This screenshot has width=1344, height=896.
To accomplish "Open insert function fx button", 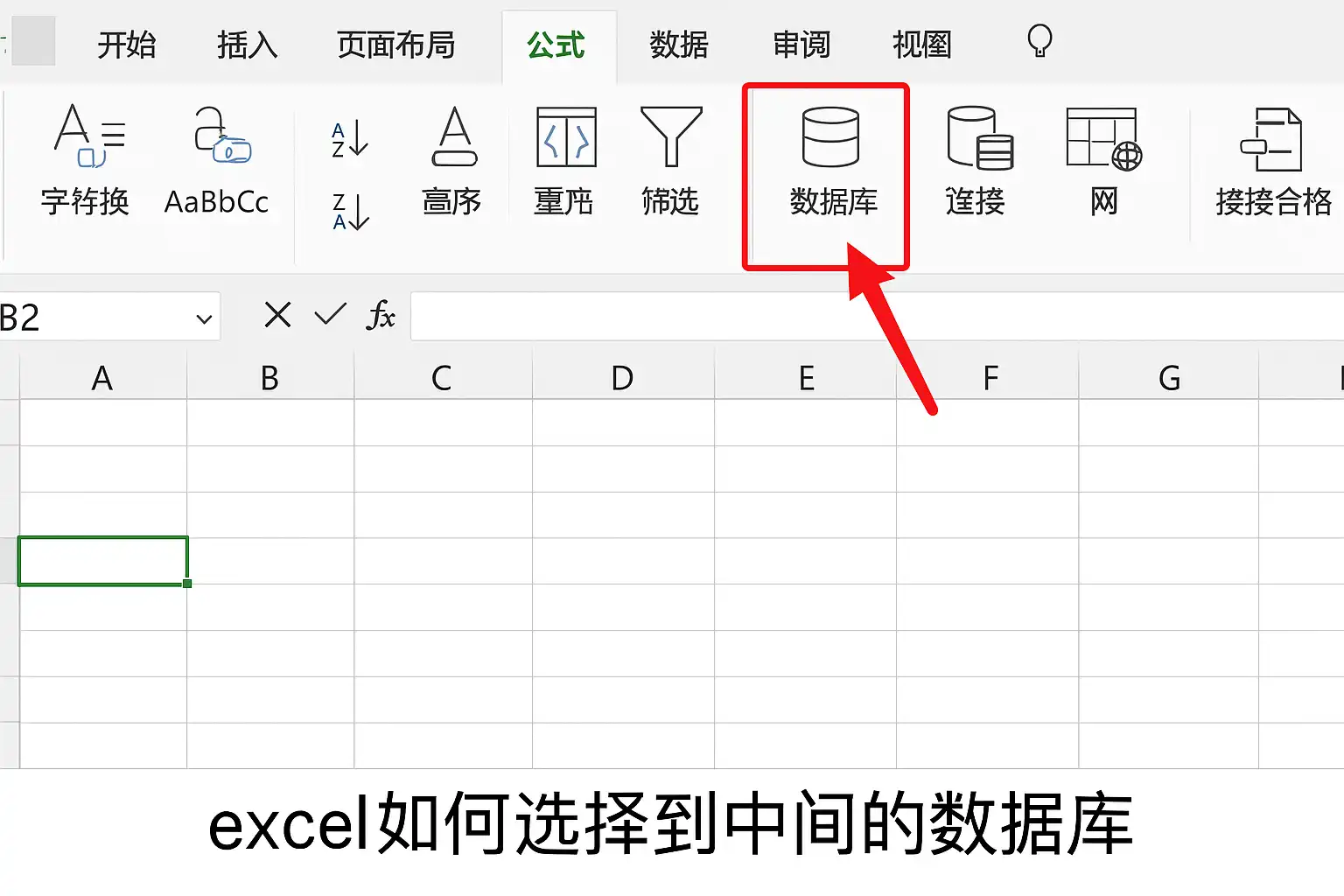I will 381,315.
